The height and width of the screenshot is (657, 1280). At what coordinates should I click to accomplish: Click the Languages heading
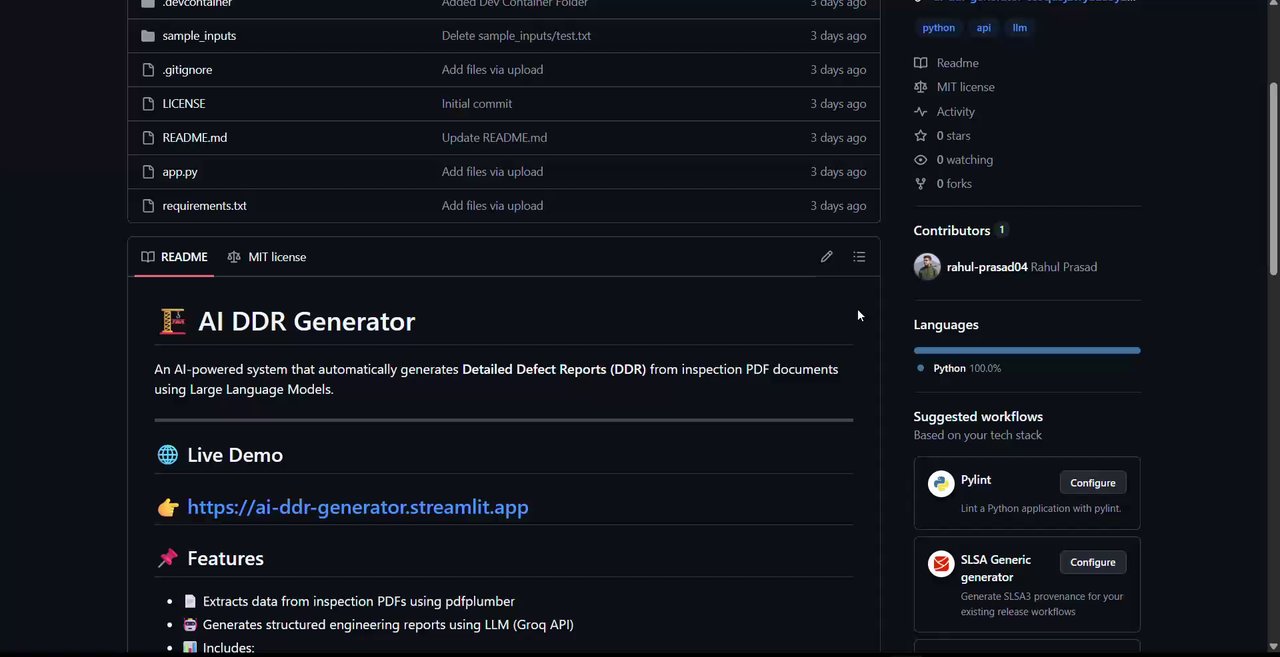tap(946, 325)
